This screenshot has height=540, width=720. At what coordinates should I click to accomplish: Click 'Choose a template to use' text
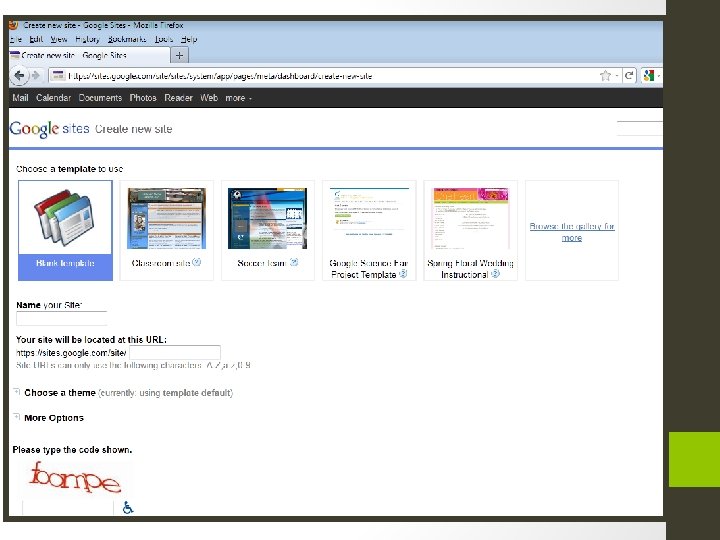[69, 169]
